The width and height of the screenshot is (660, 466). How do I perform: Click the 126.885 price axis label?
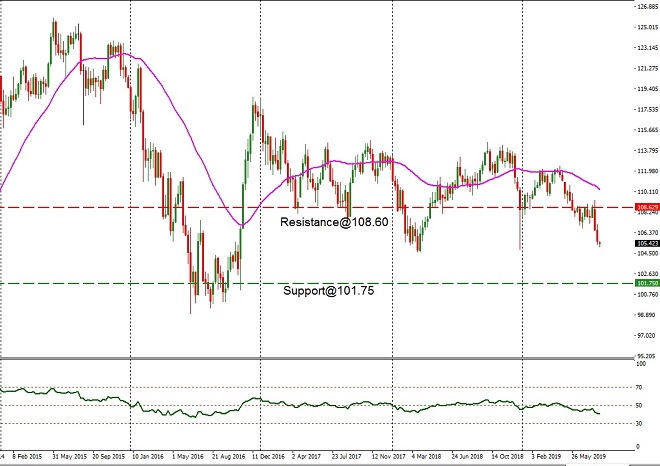648,7
